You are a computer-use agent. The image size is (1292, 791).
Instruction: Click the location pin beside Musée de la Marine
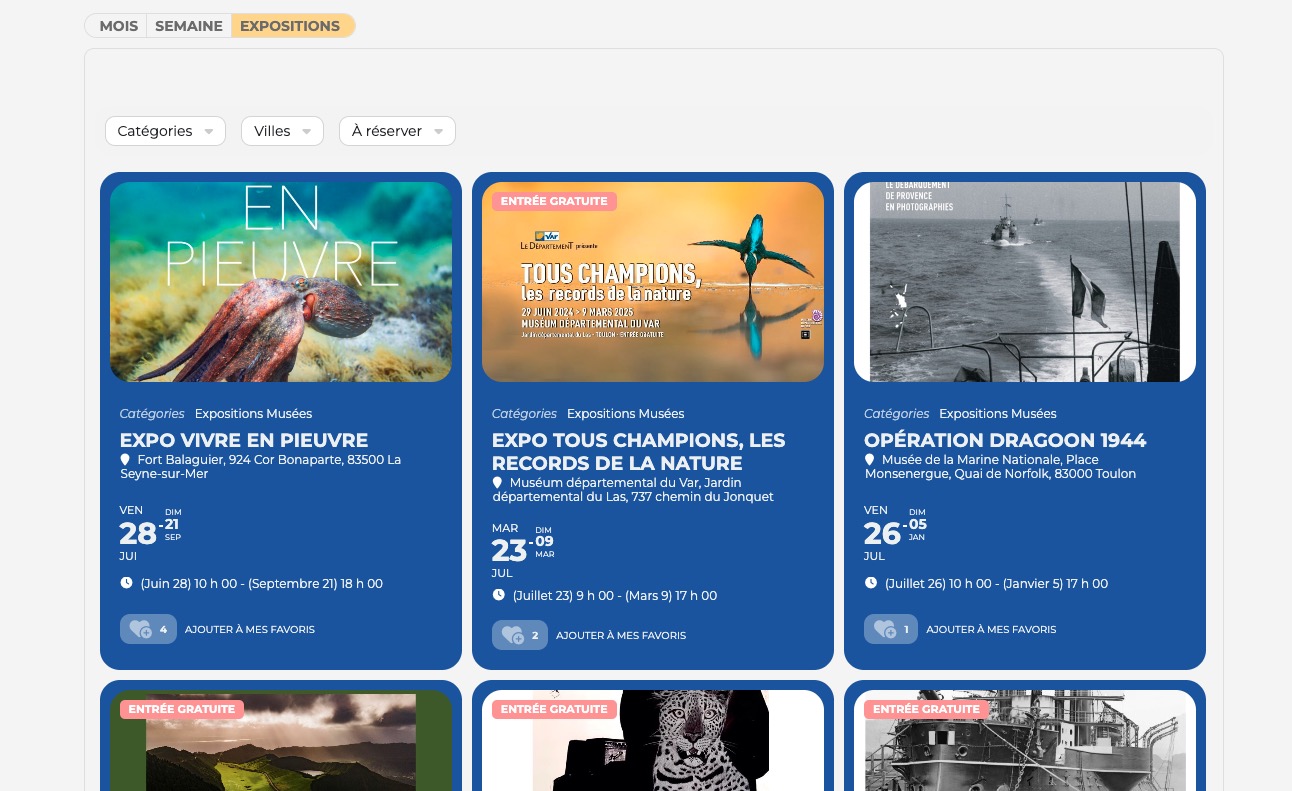point(869,460)
